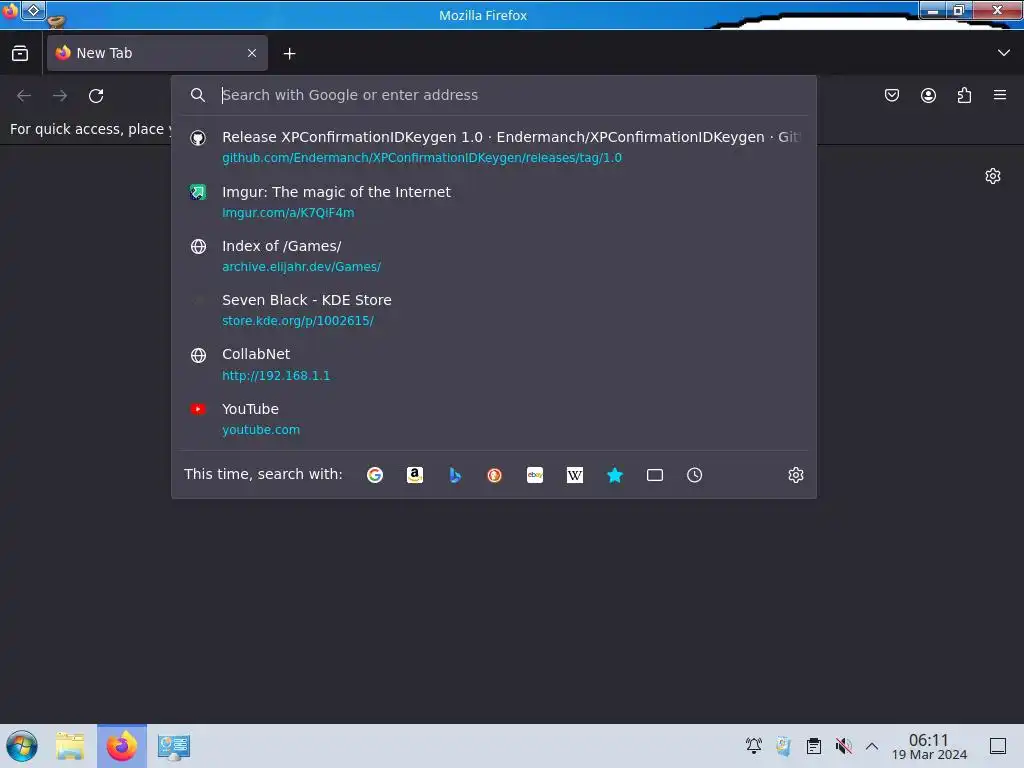Expand the list all tabs chevron
The width and height of the screenshot is (1024, 768).
1004,53
